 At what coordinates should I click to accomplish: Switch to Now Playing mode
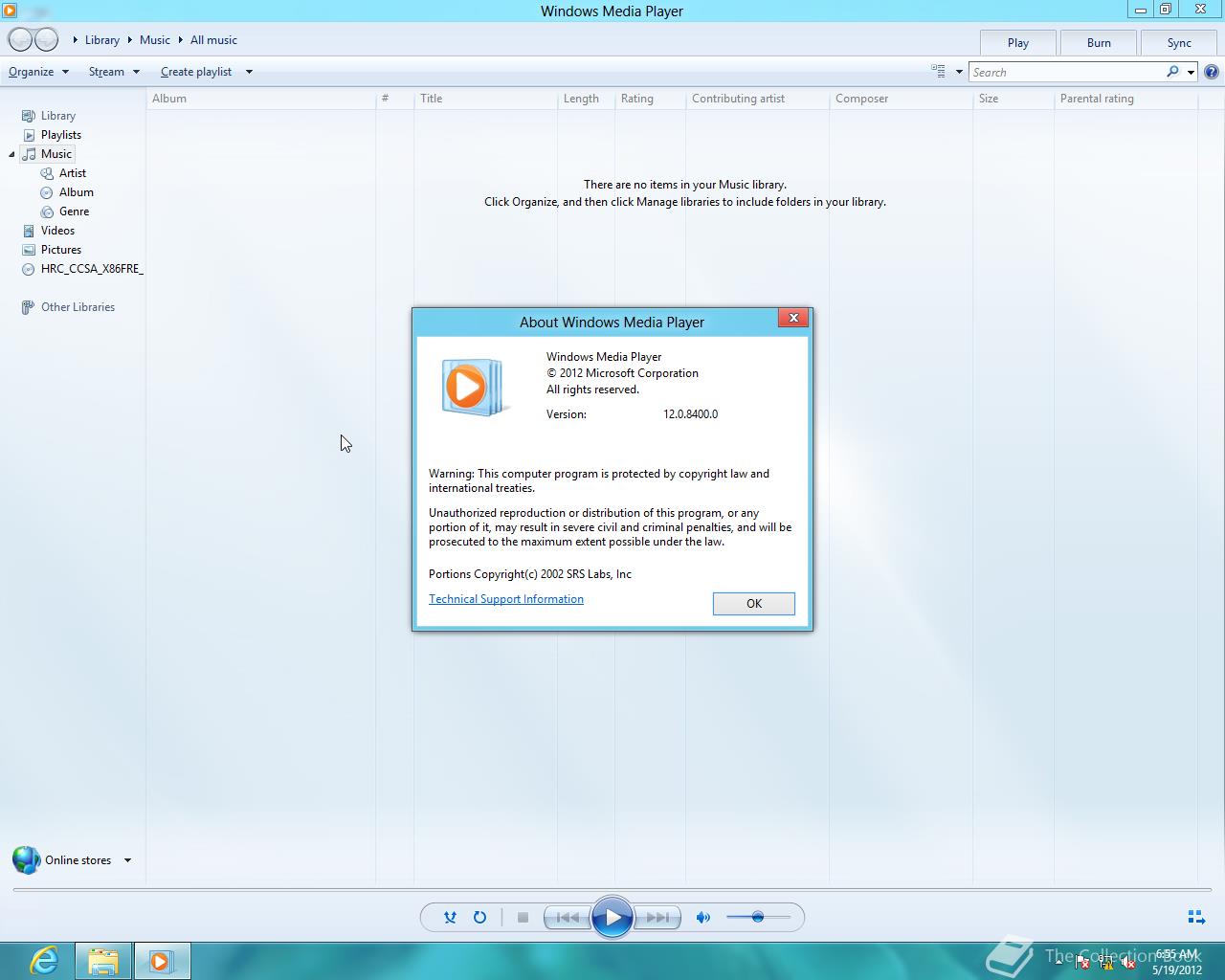pyautogui.click(x=1196, y=917)
